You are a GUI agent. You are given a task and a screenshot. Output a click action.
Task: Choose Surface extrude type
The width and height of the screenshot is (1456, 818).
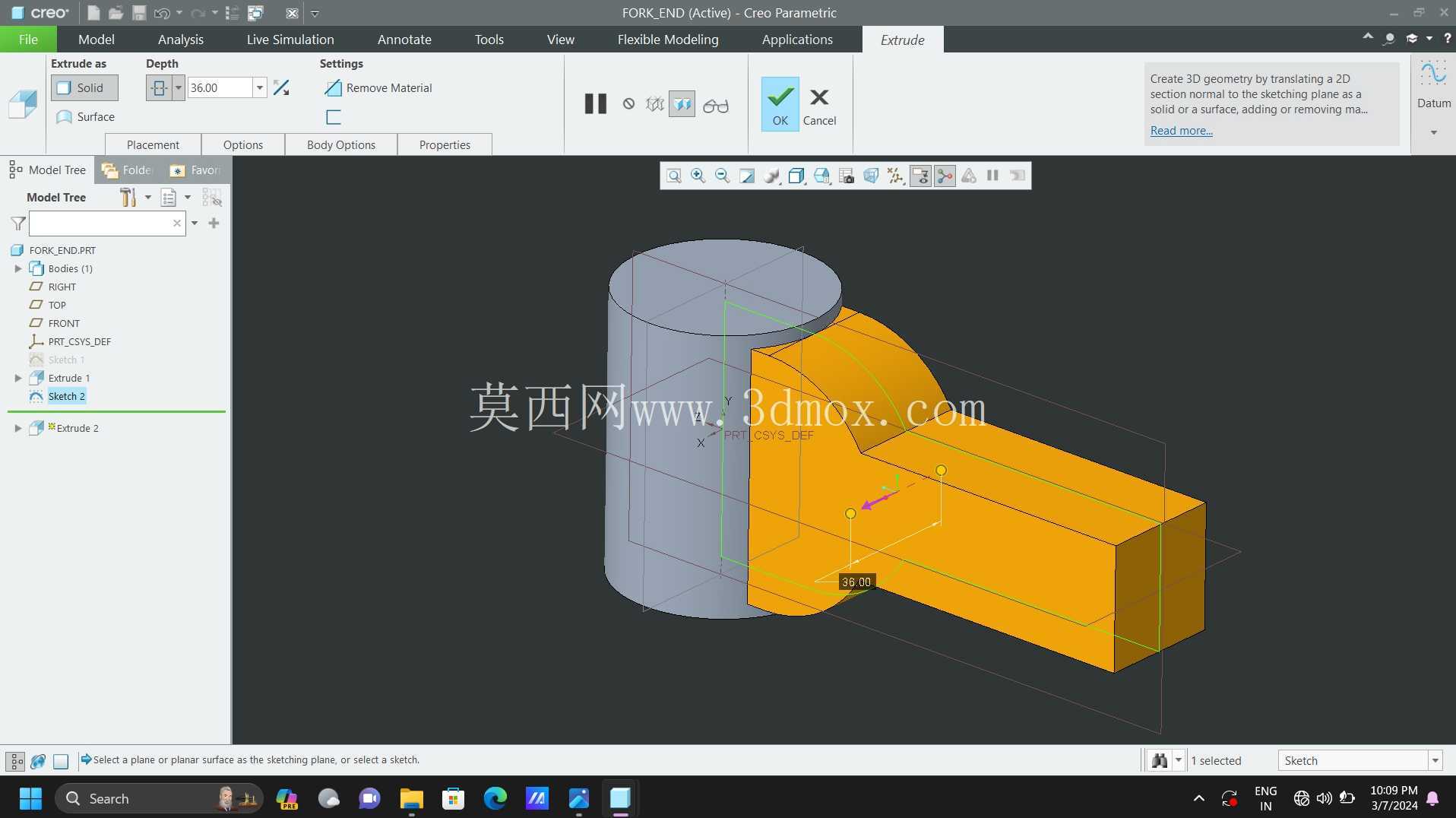coord(85,117)
